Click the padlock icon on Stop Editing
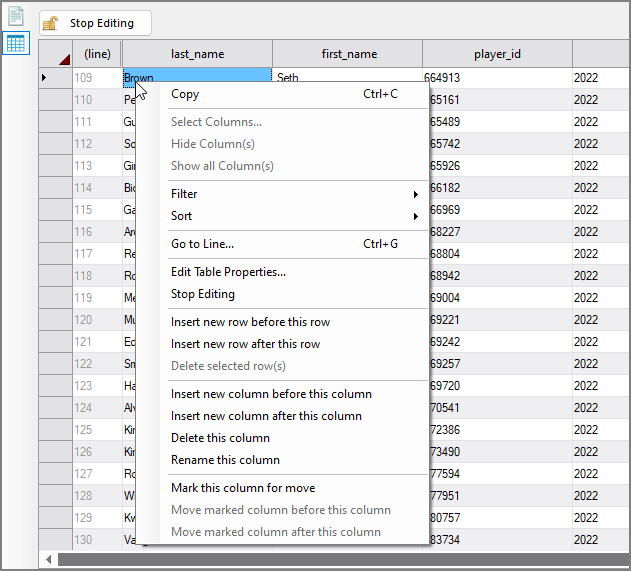This screenshot has width=631, height=571. pyautogui.click(x=50, y=23)
